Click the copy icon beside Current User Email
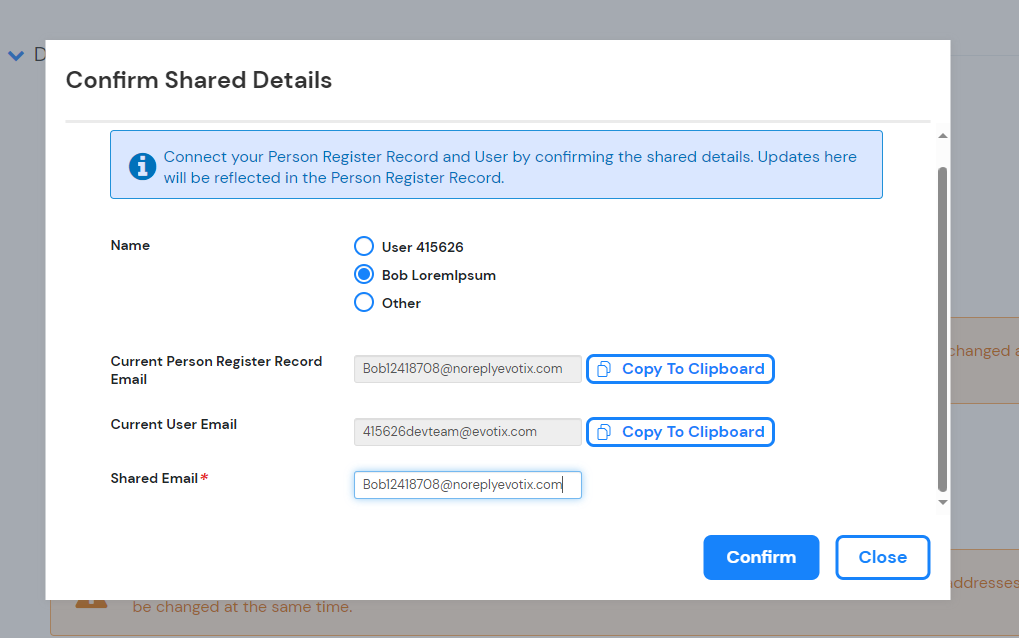Screen dimensions: 1019x638 click(x=602, y=431)
